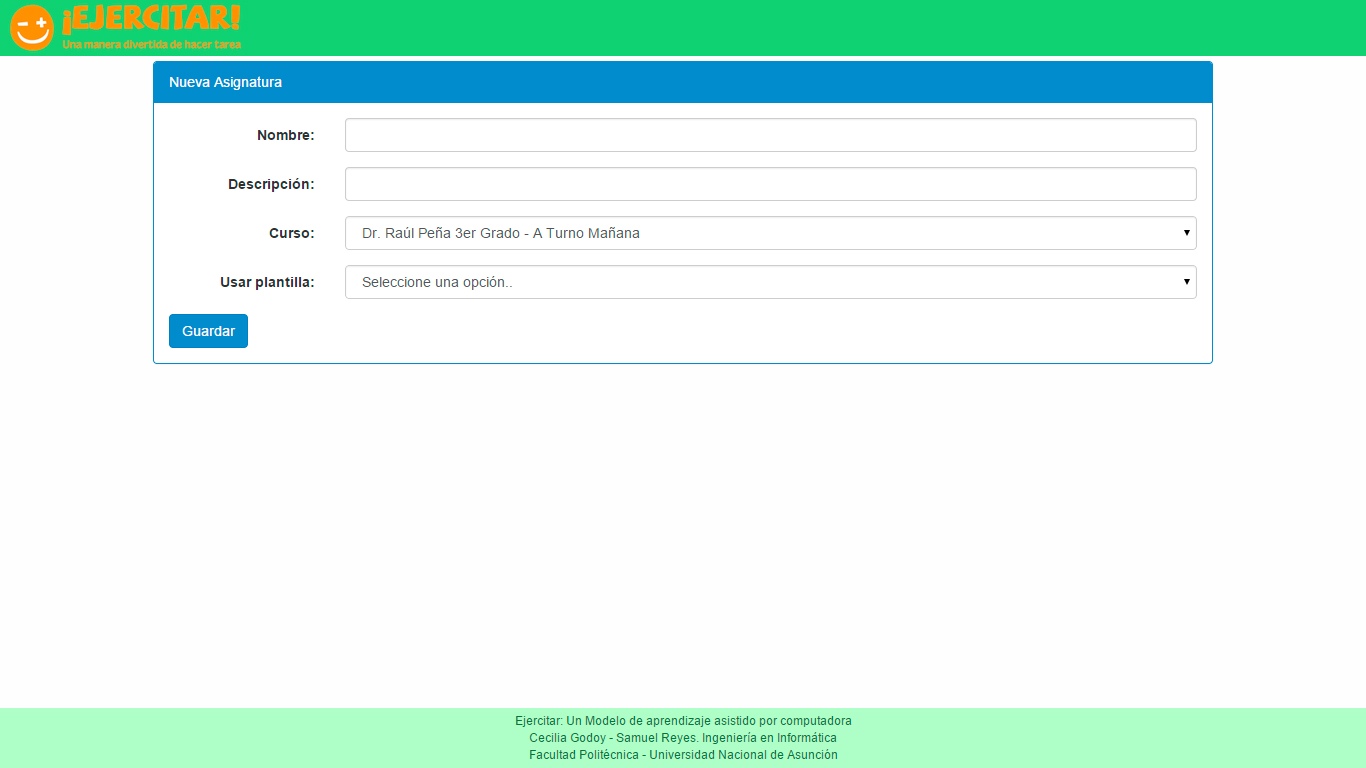This screenshot has height=768, width=1366.
Task: Click the tagline 'Una manera divertida de hacer tarea'
Action: pyautogui.click(x=151, y=44)
